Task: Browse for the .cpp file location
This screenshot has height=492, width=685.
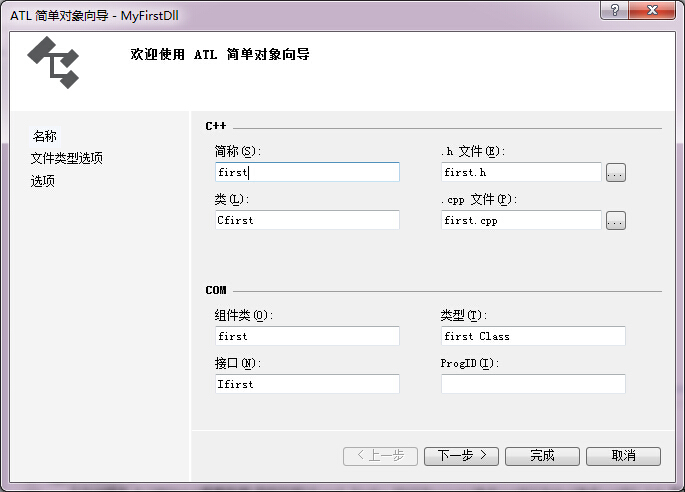Action: tap(616, 220)
